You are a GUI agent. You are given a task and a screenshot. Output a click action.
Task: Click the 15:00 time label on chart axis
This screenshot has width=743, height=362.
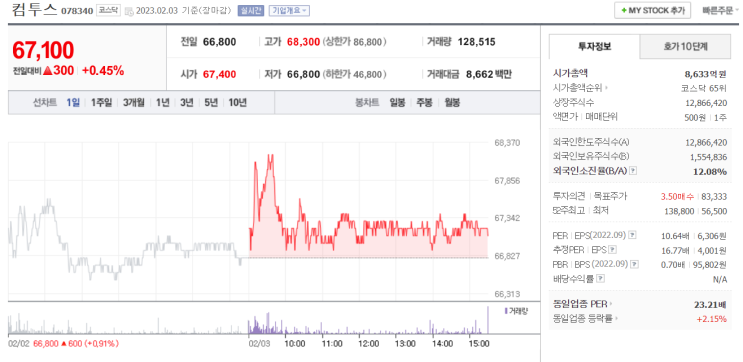pyautogui.click(x=479, y=344)
